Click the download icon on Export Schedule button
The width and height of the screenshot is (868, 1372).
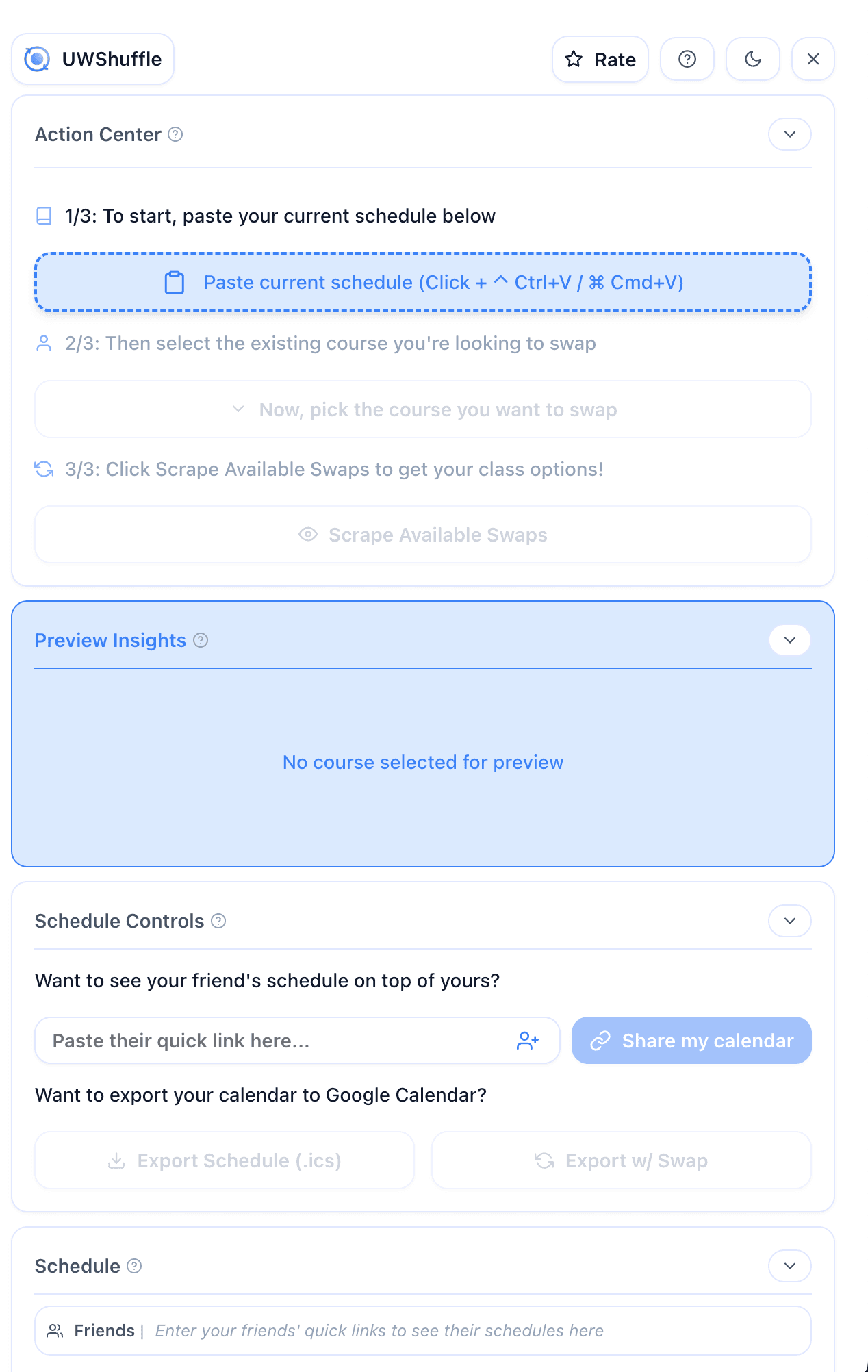(x=116, y=1160)
